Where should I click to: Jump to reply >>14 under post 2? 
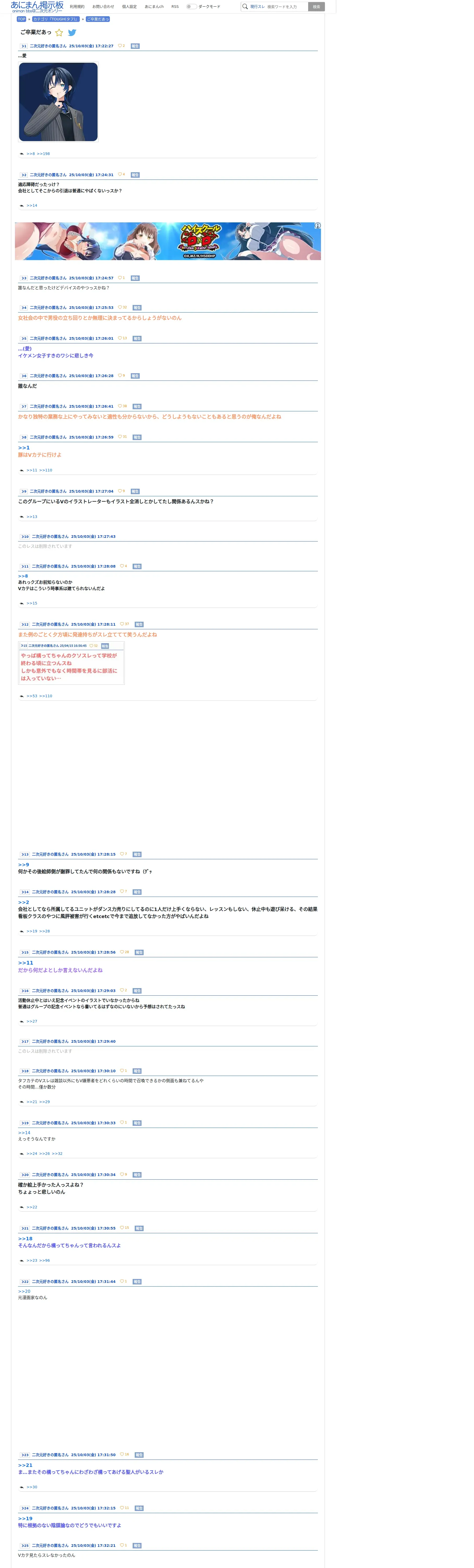point(32,206)
